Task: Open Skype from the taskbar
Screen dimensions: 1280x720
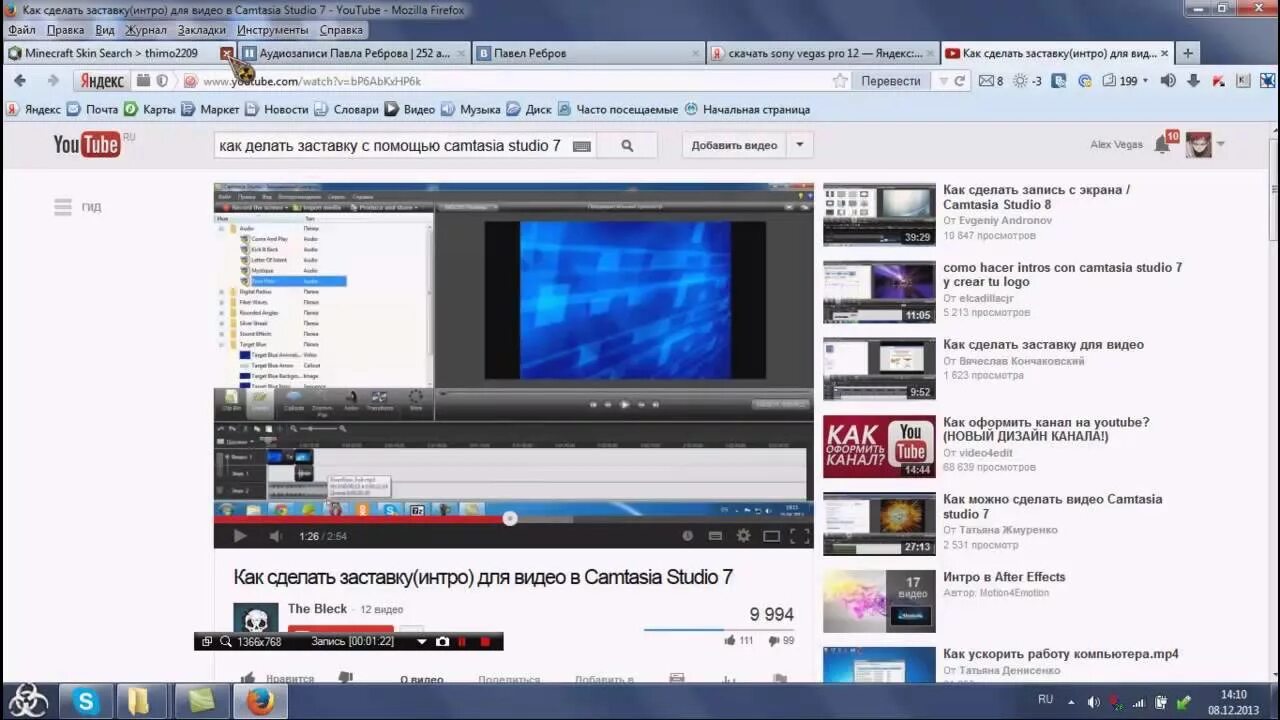Action: coord(86,702)
